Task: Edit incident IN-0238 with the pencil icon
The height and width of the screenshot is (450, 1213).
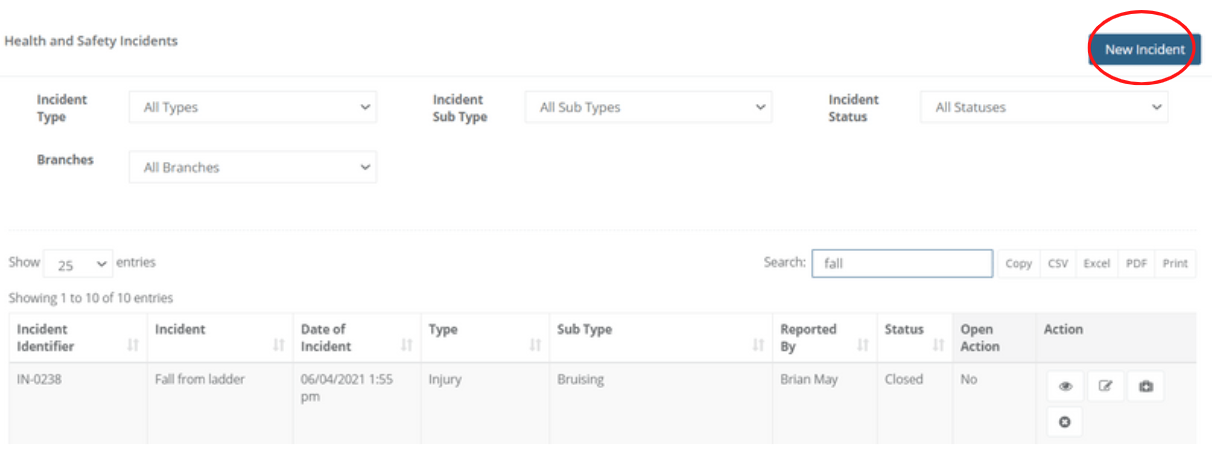Action: point(1105,386)
